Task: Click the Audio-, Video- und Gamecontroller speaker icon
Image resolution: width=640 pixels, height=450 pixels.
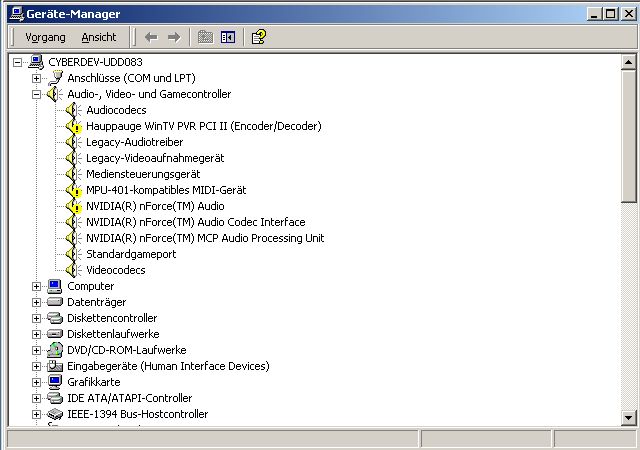Action: (x=55, y=94)
